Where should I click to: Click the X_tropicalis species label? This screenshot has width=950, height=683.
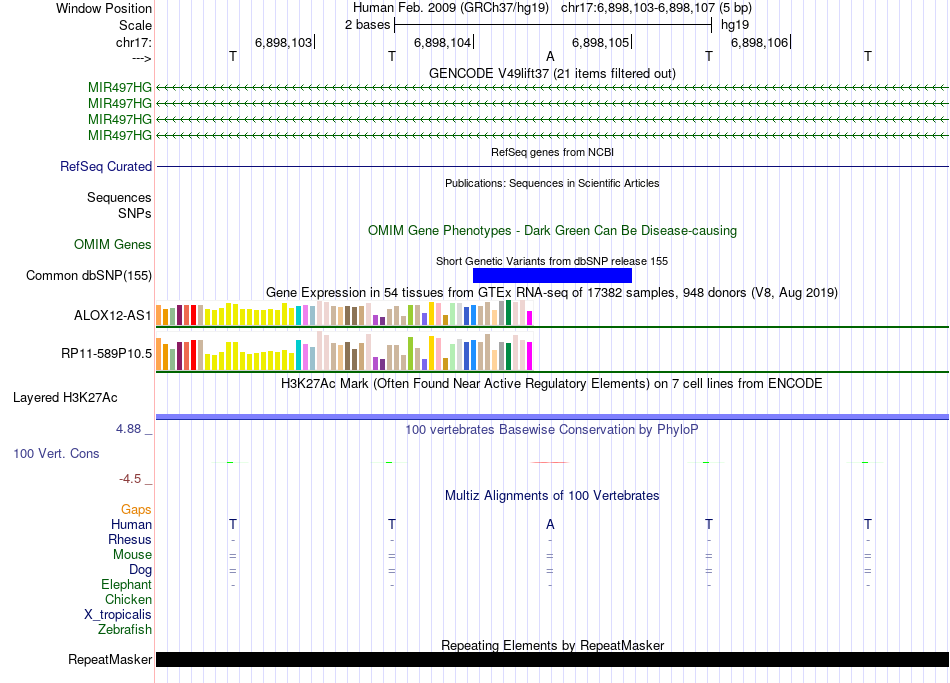coord(118,615)
